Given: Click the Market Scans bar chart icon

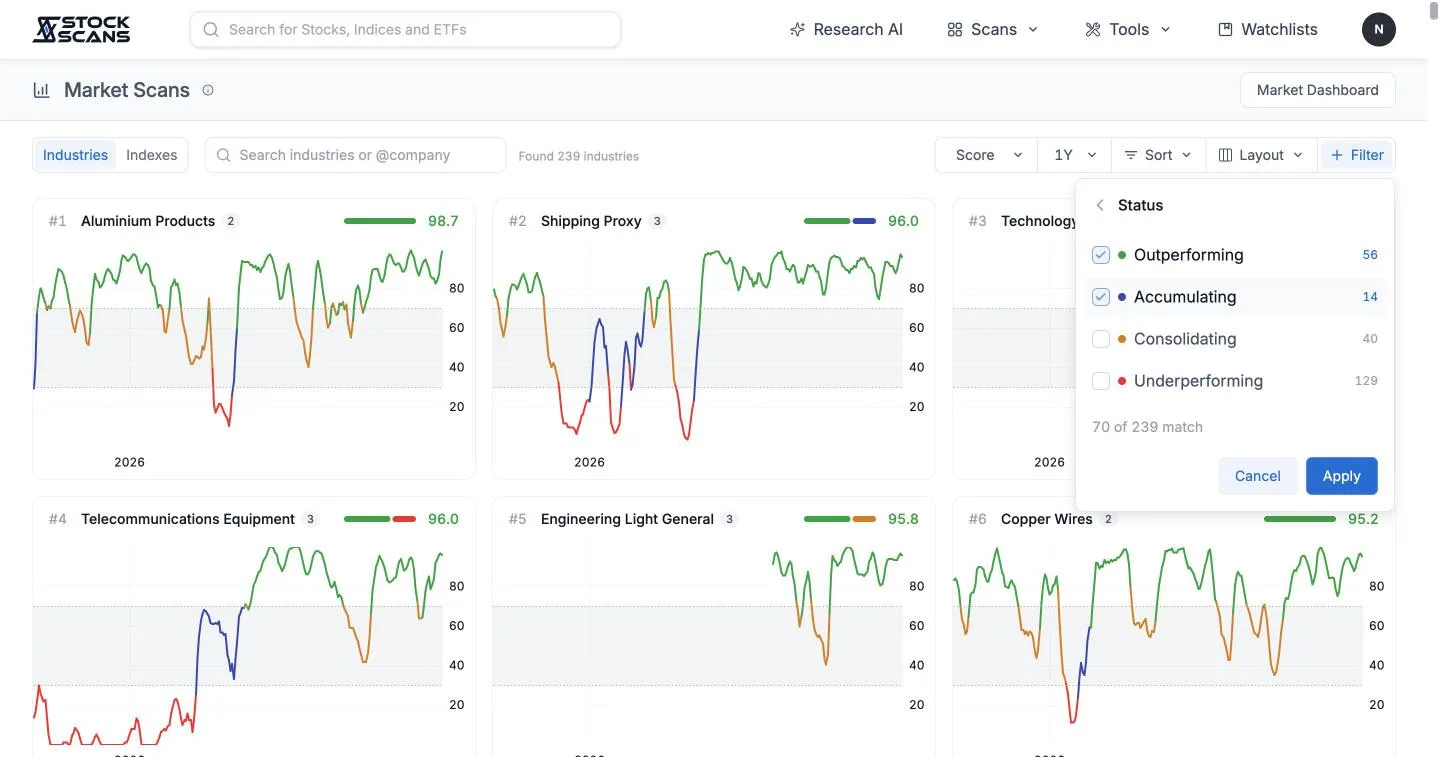Looking at the screenshot, I should (42, 90).
